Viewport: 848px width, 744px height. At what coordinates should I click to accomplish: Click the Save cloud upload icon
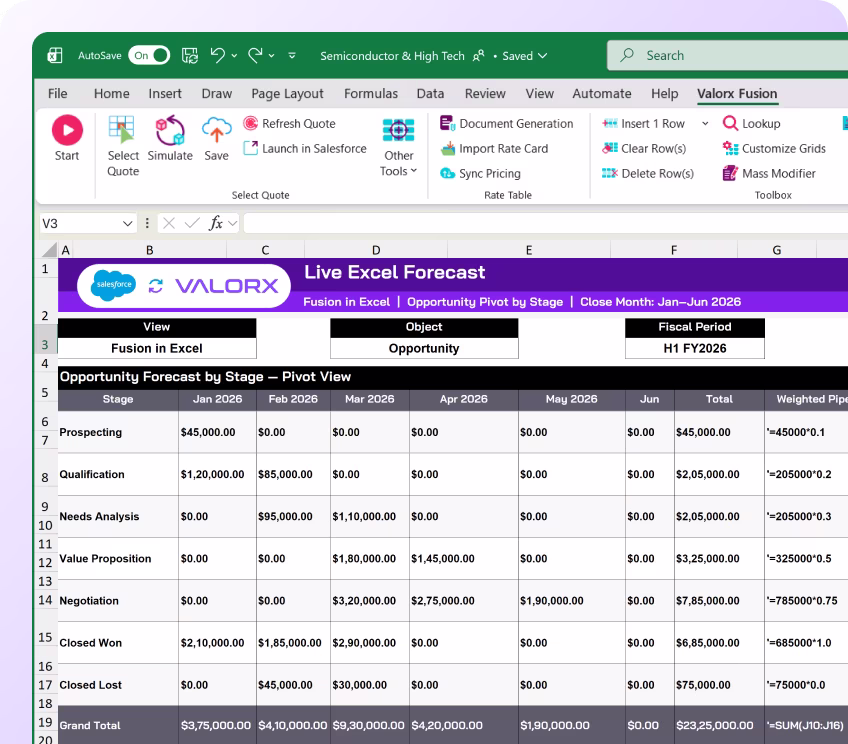[x=216, y=130]
